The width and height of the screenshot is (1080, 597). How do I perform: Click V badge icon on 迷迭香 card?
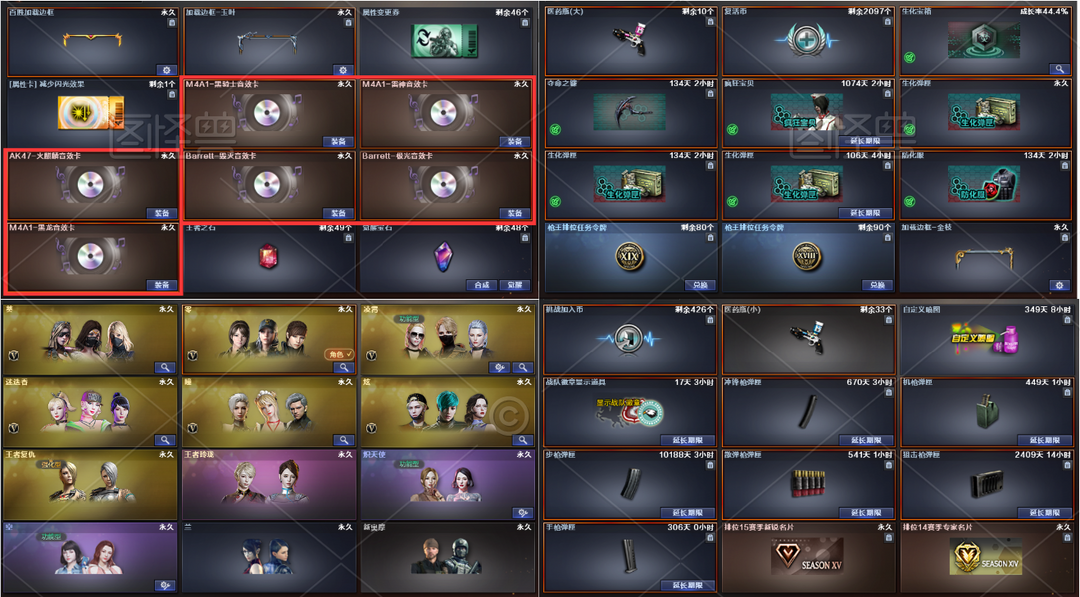(x=13, y=428)
